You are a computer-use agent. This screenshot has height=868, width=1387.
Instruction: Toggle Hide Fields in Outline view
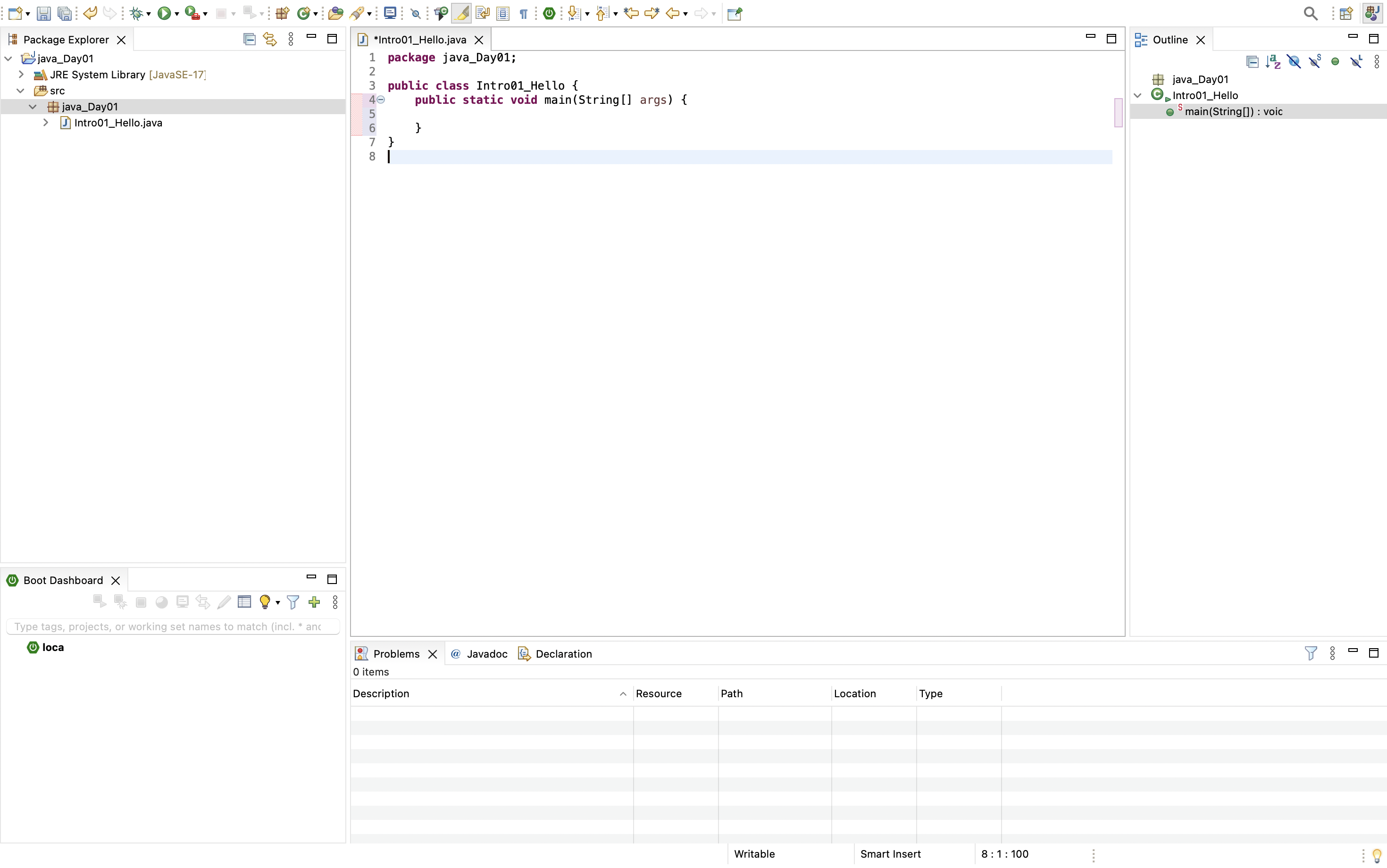point(1294,61)
